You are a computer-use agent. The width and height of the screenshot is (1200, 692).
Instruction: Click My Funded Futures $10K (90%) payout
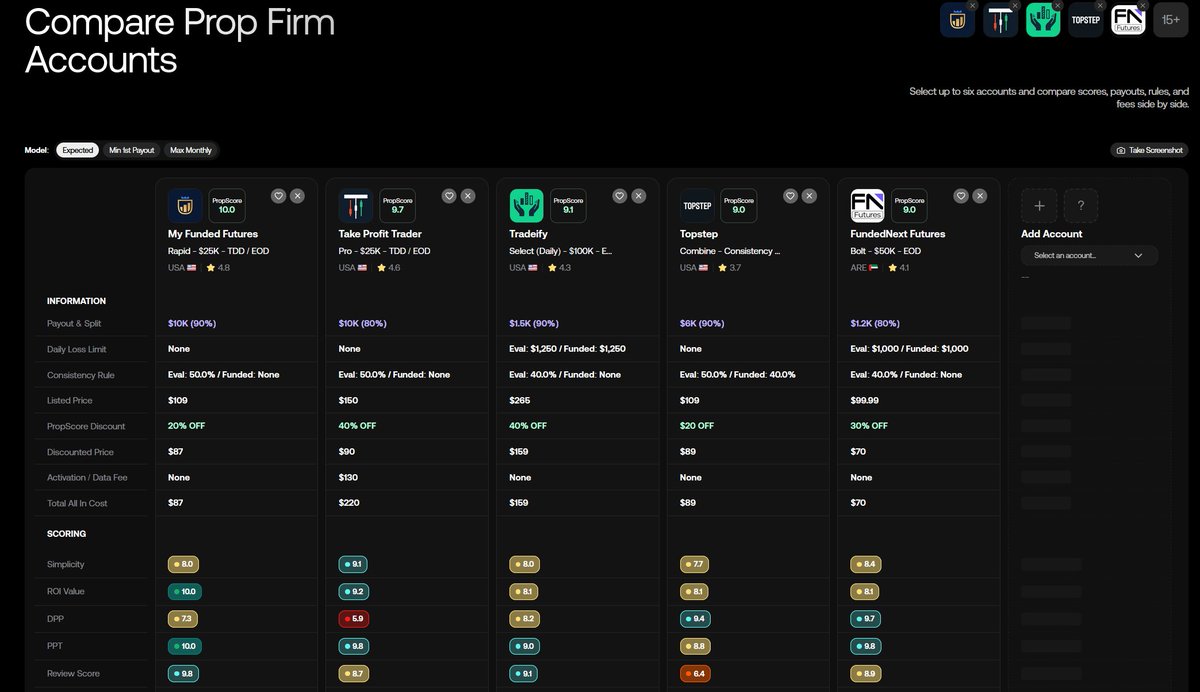(x=192, y=324)
